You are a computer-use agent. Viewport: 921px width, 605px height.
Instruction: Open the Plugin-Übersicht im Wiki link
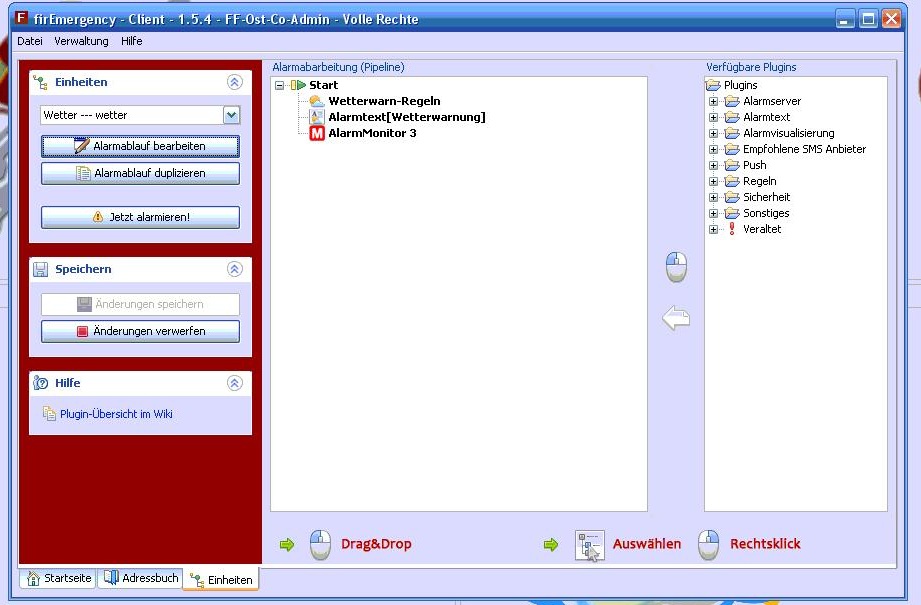pyautogui.click(x=116, y=414)
